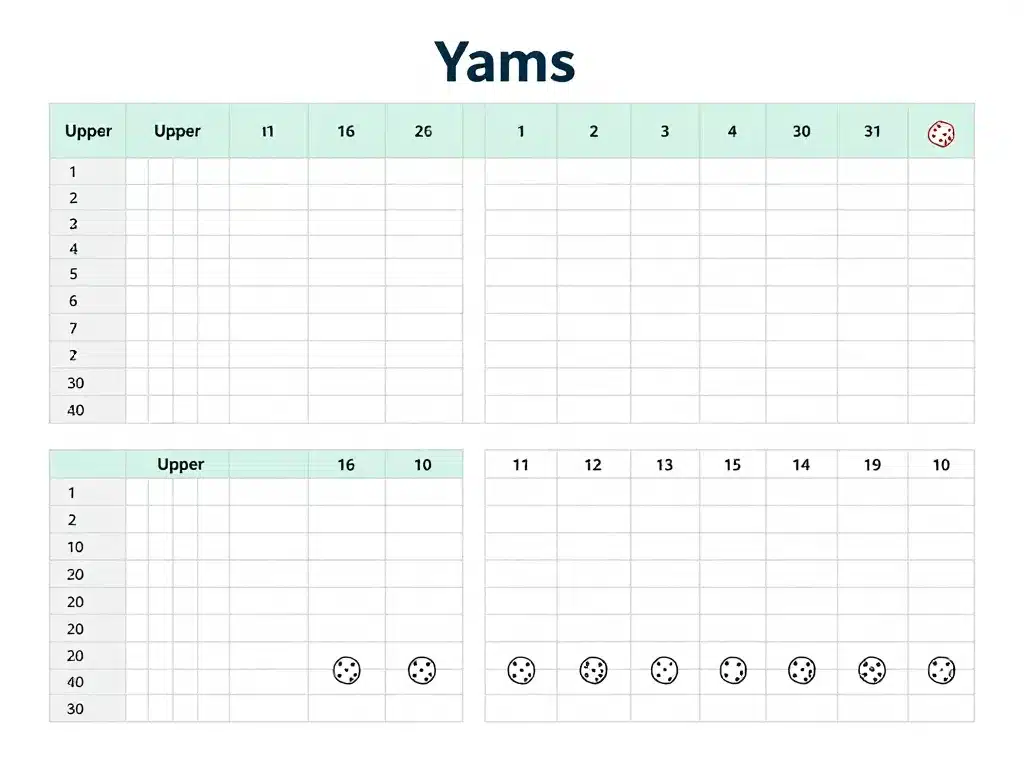This screenshot has width=1024, height=768.
Task: Select the dice under column 11
Action: pos(520,670)
